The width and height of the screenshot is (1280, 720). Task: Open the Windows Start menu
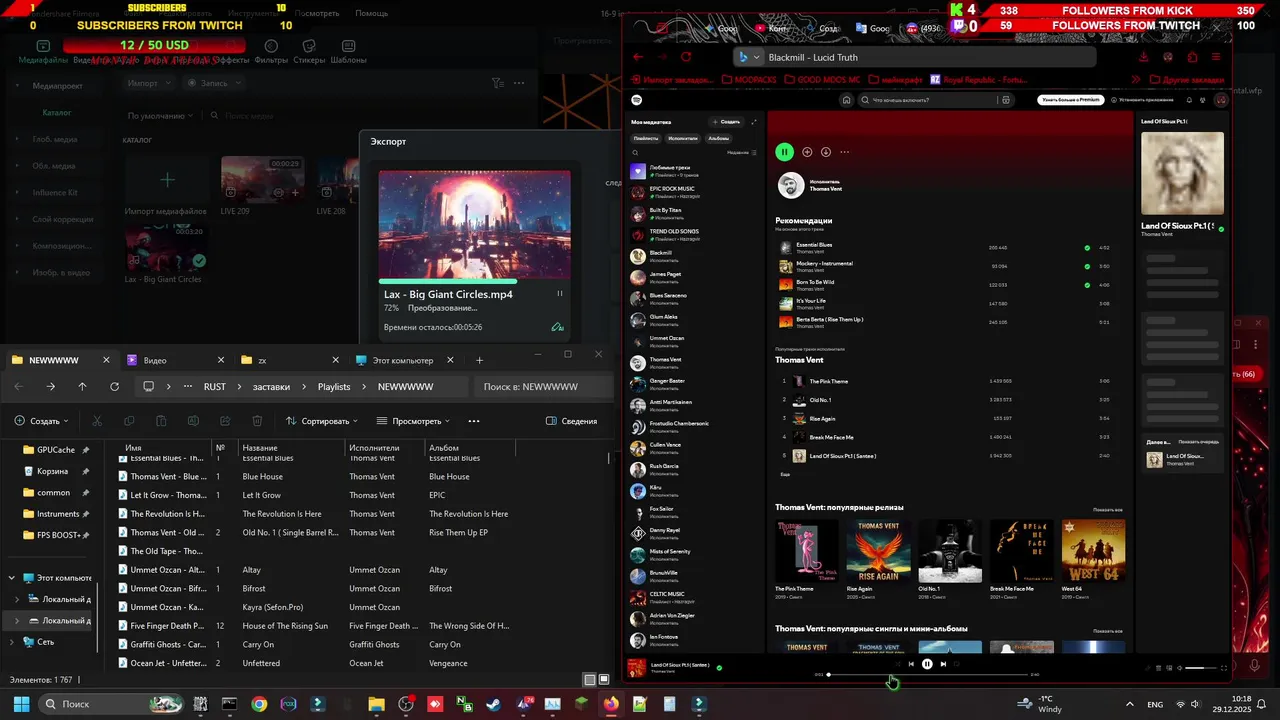click(21, 704)
